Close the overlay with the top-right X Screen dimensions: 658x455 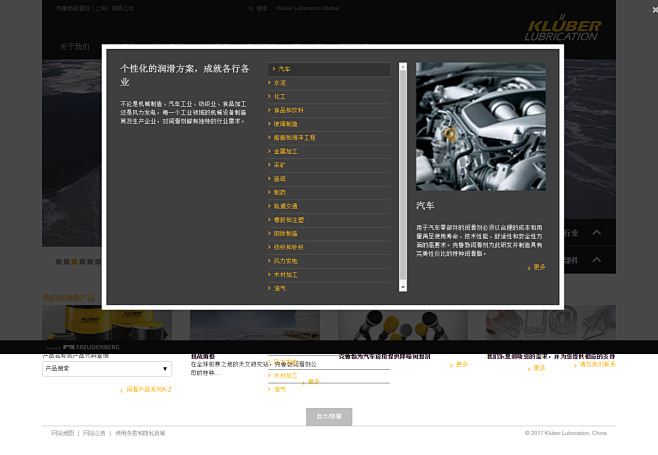pos(655,10)
